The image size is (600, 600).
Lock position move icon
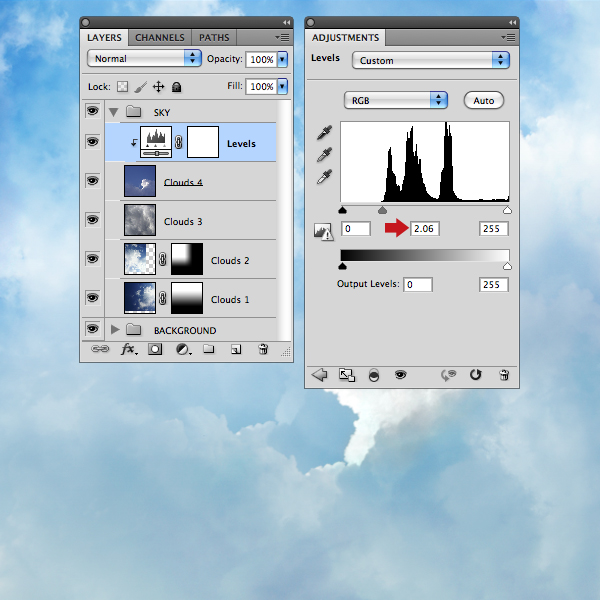click(x=158, y=87)
